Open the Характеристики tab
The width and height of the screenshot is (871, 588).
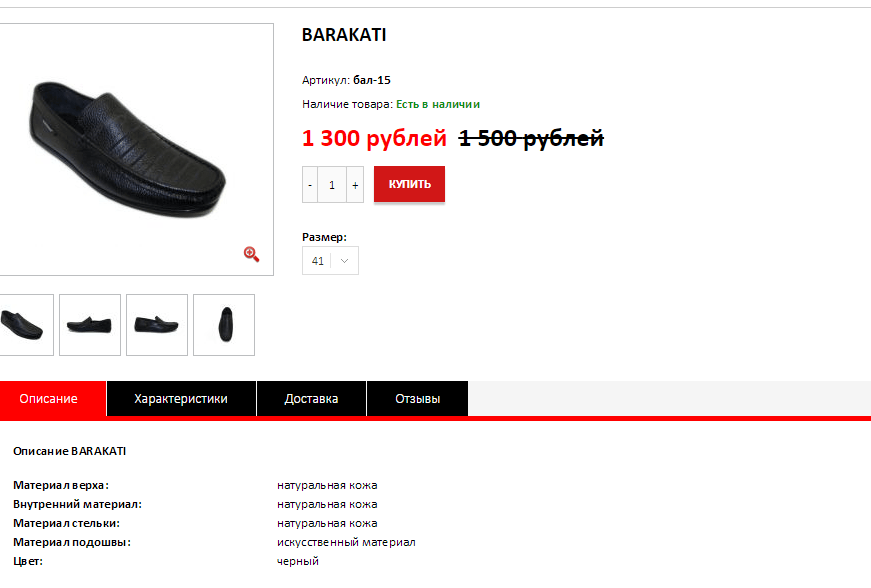point(181,399)
